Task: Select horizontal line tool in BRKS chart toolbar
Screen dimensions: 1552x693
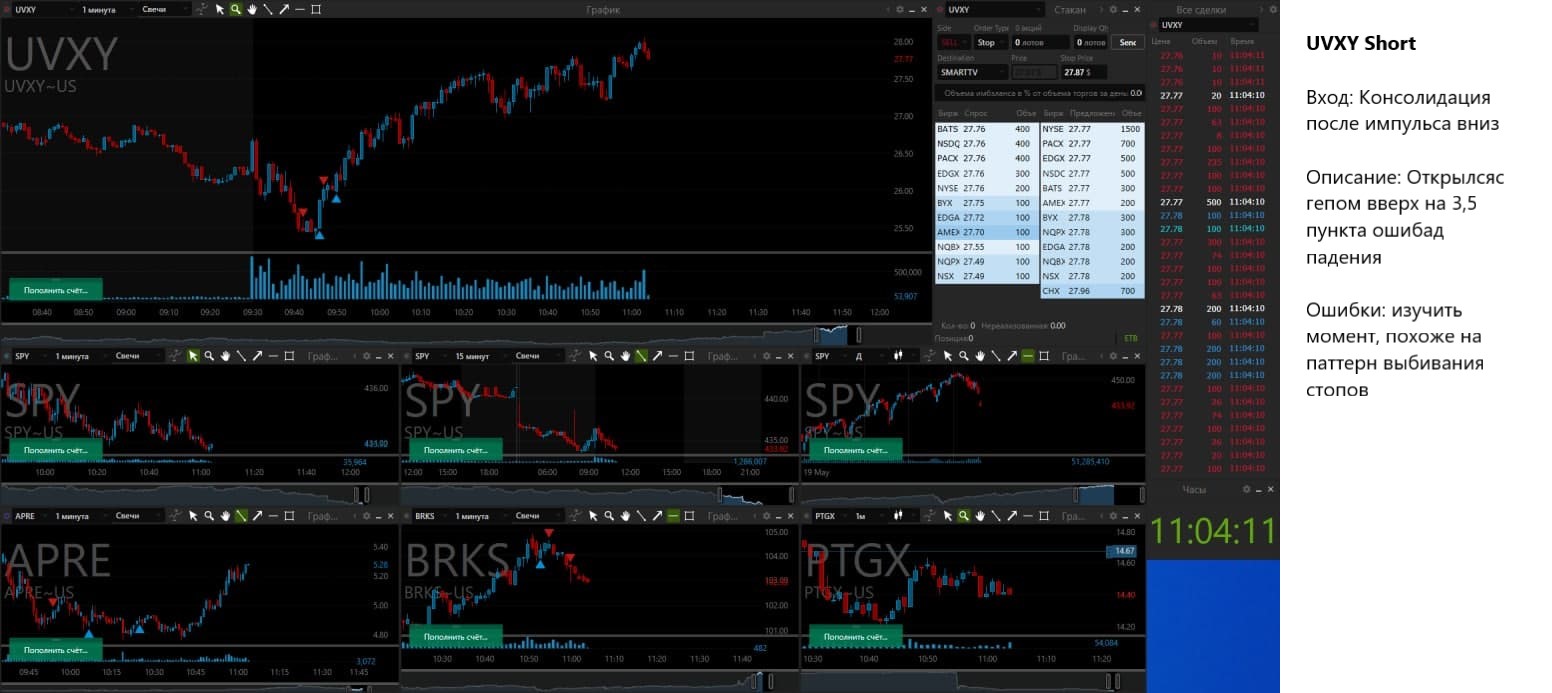Action: [x=674, y=515]
